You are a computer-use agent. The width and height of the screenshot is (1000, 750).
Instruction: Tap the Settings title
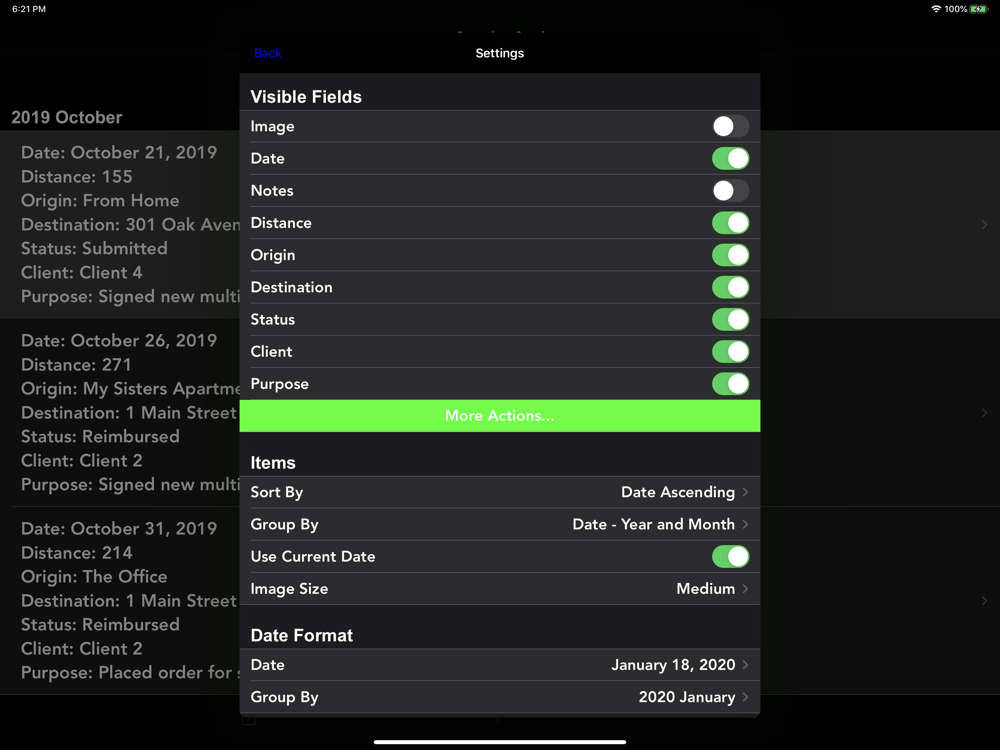pyautogui.click(x=499, y=53)
